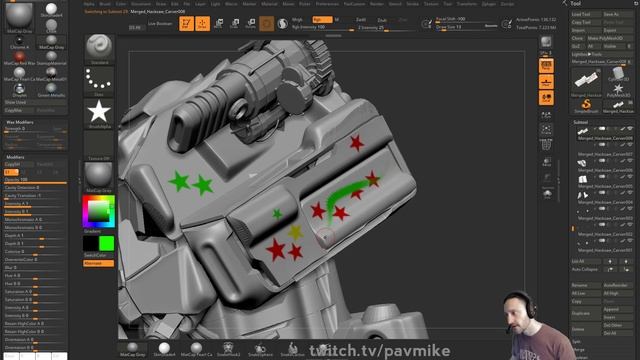Image resolution: width=640 pixels, height=360 pixels.
Task: Click the large Merged_Hacksaw tool thumbnail
Action: 586,82
